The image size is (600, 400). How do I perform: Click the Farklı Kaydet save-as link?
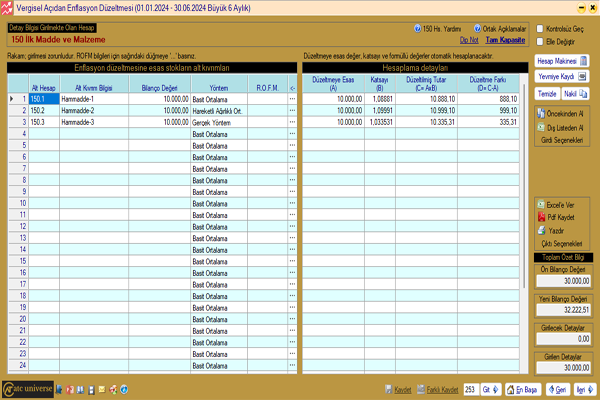point(437,390)
